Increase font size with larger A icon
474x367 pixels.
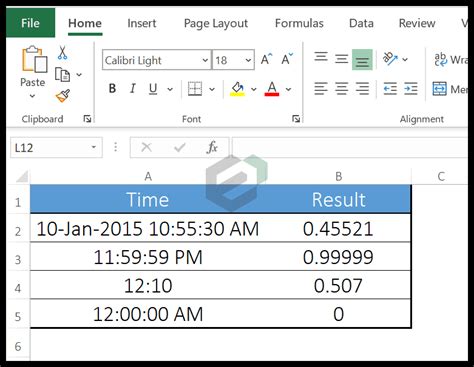[266, 60]
